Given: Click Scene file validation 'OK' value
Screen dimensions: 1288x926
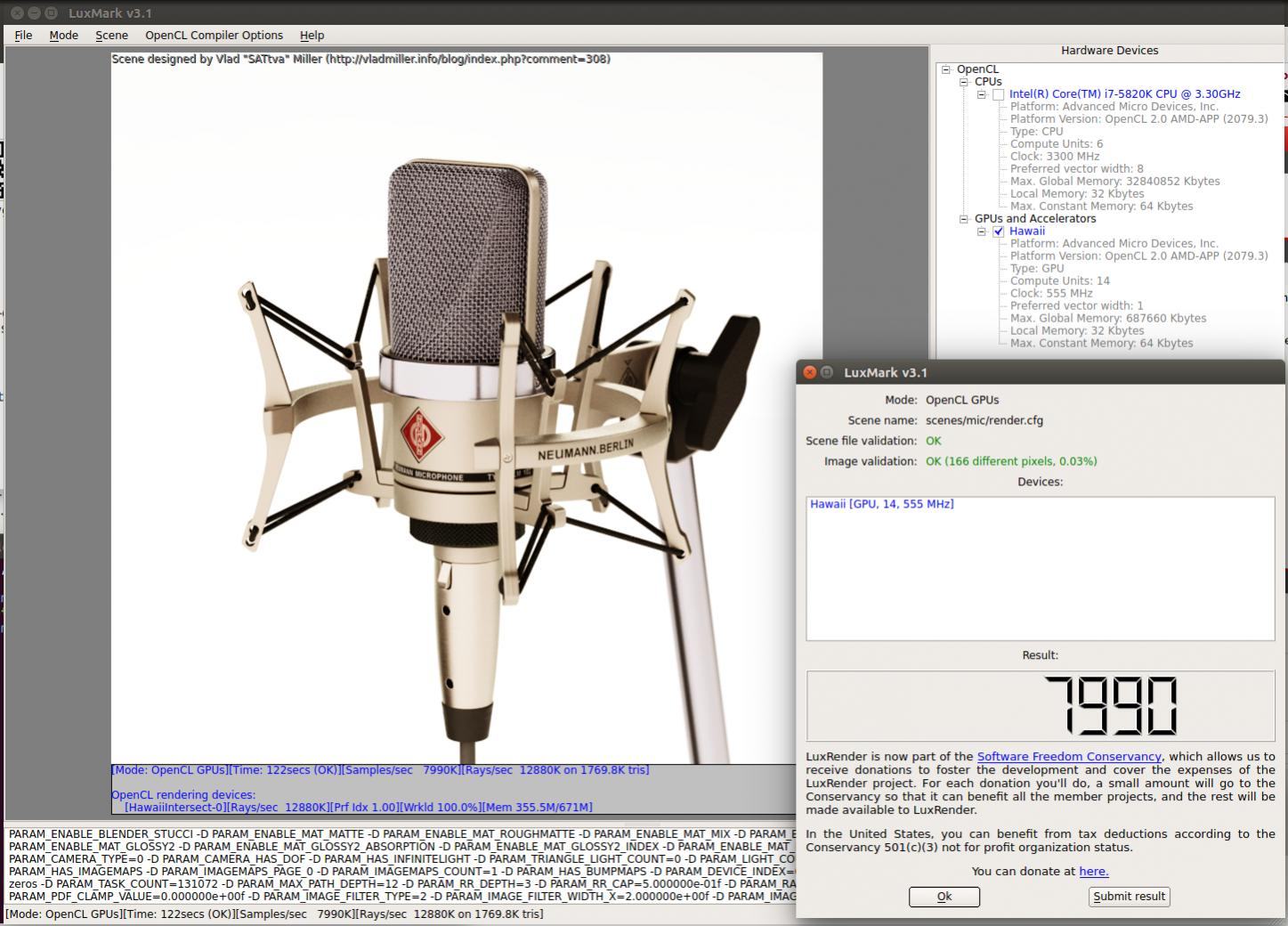Looking at the screenshot, I should pos(933,441).
